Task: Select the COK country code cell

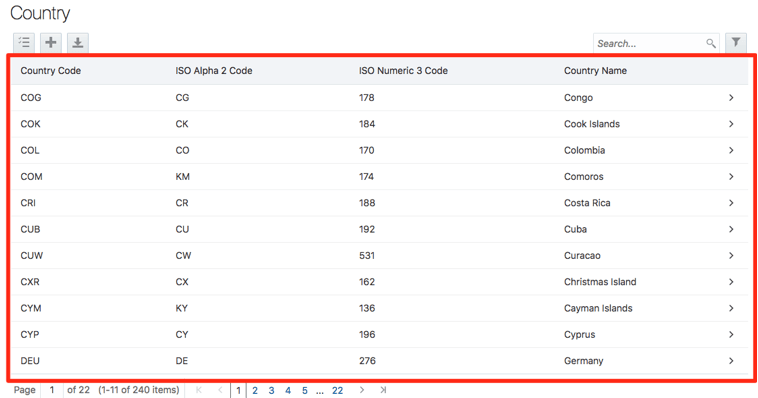Action: tap(30, 124)
